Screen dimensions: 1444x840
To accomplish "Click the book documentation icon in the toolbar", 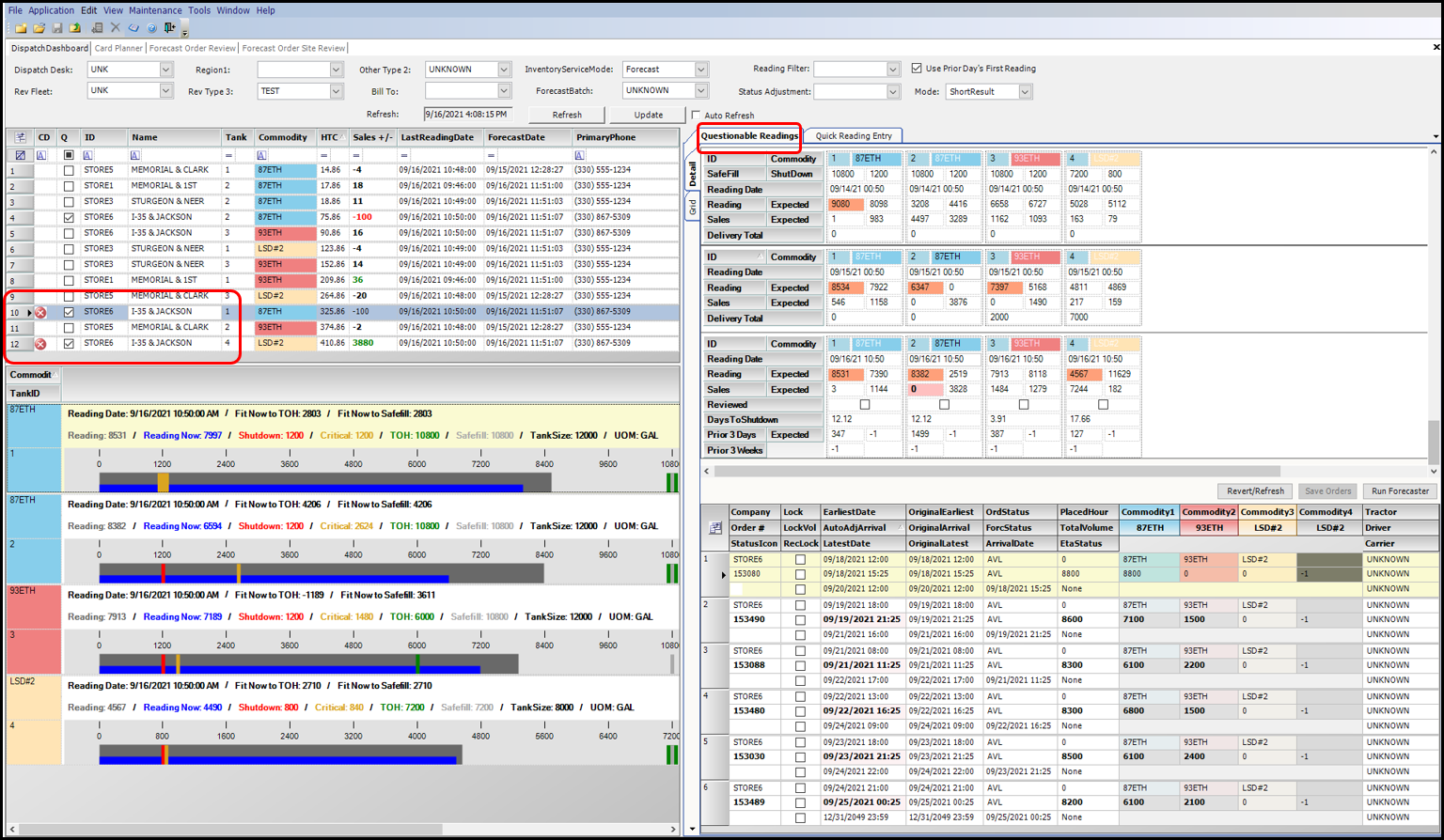I will click(x=132, y=28).
